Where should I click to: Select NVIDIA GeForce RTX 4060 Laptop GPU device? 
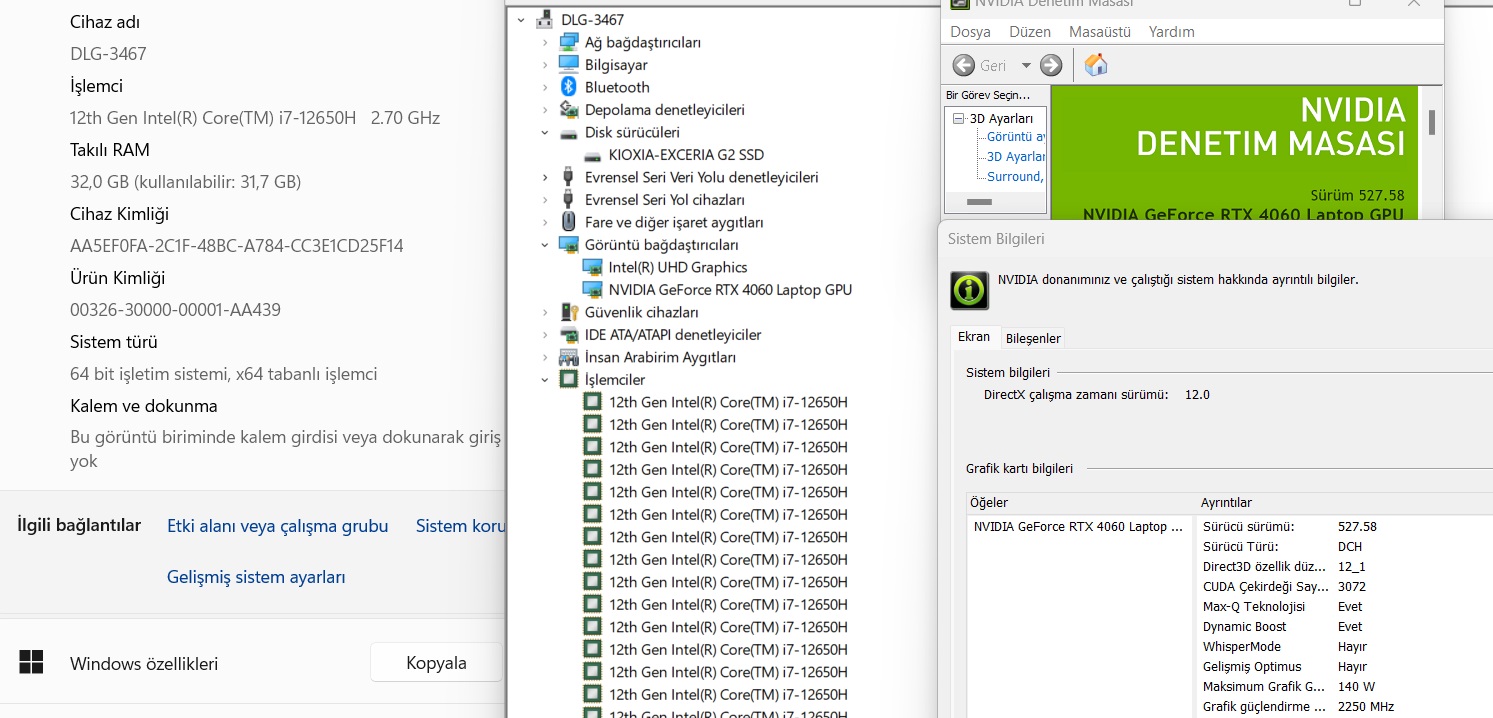point(730,289)
